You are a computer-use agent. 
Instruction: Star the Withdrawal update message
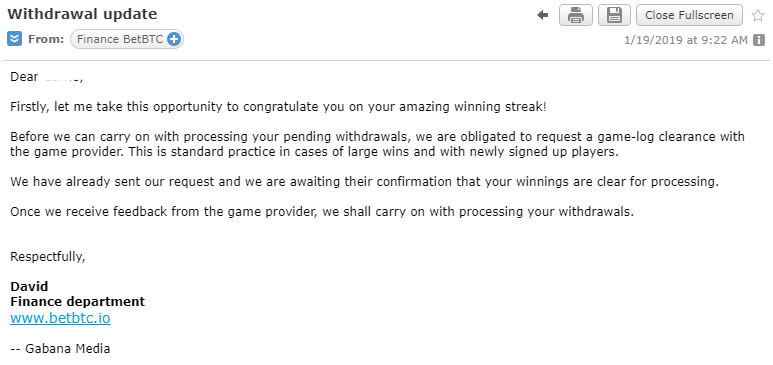tap(758, 15)
